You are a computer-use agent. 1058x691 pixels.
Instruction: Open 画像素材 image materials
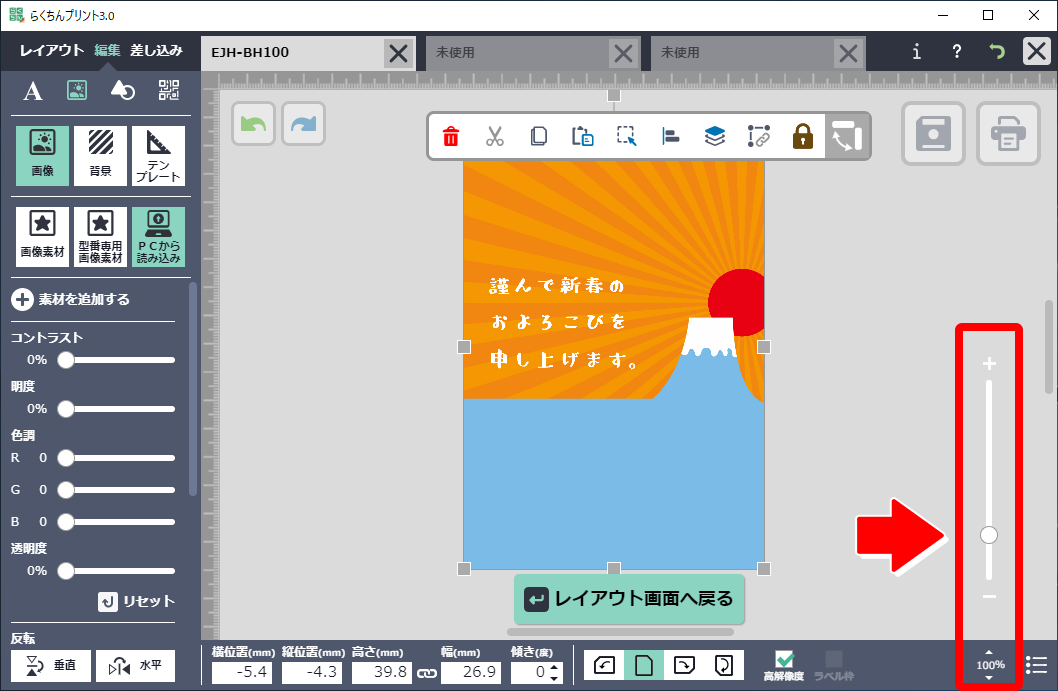tap(43, 237)
